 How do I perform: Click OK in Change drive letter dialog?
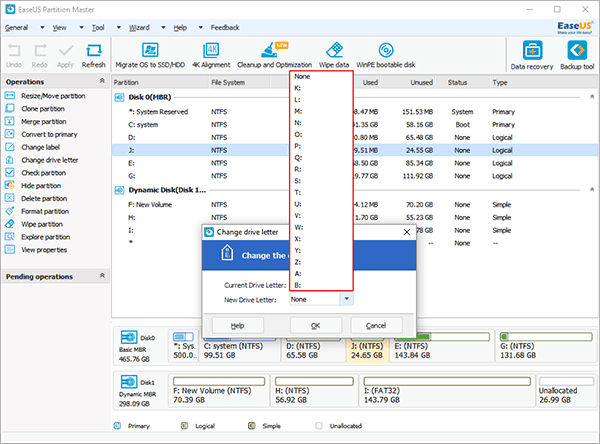[x=316, y=325]
